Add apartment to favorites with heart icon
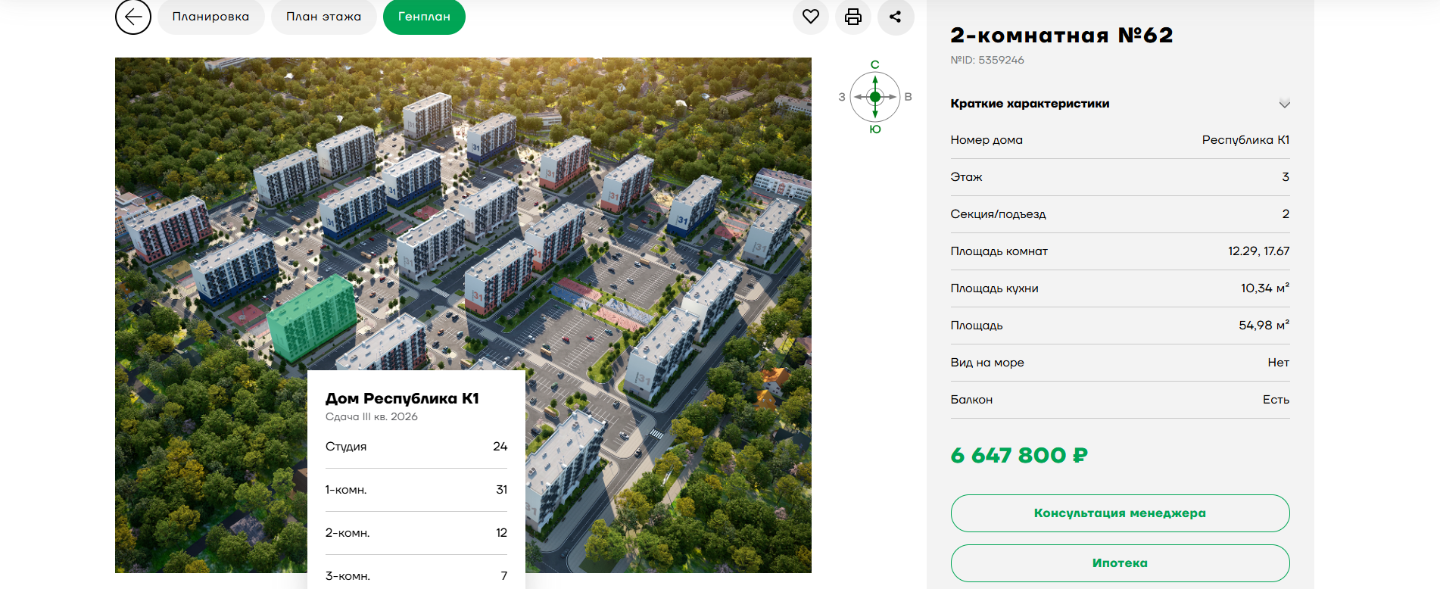 click(811, 17)
